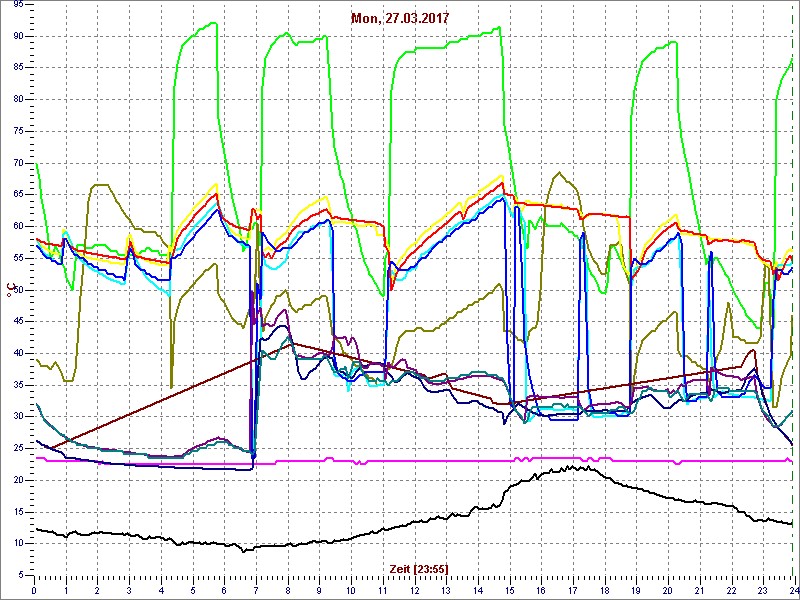Click the temperature axis label '95'
The width and height of the screenshot is (800, 600).
18,4
